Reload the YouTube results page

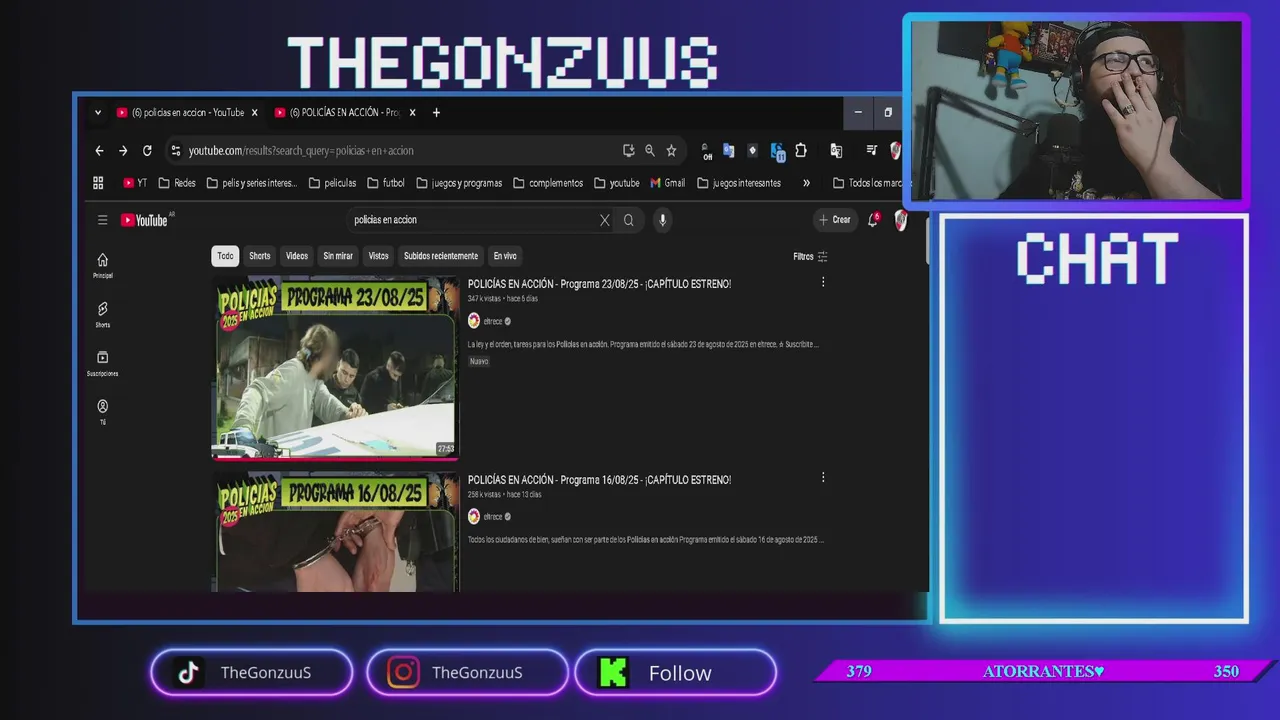pos(147,151)
